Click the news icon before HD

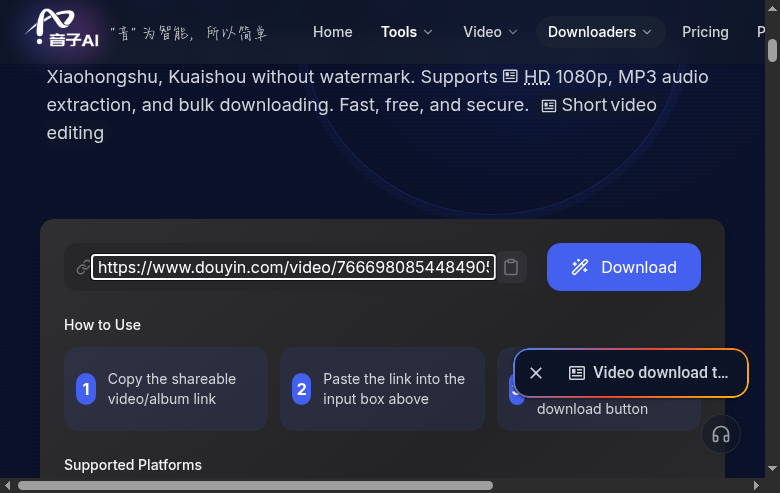[510, 76]
